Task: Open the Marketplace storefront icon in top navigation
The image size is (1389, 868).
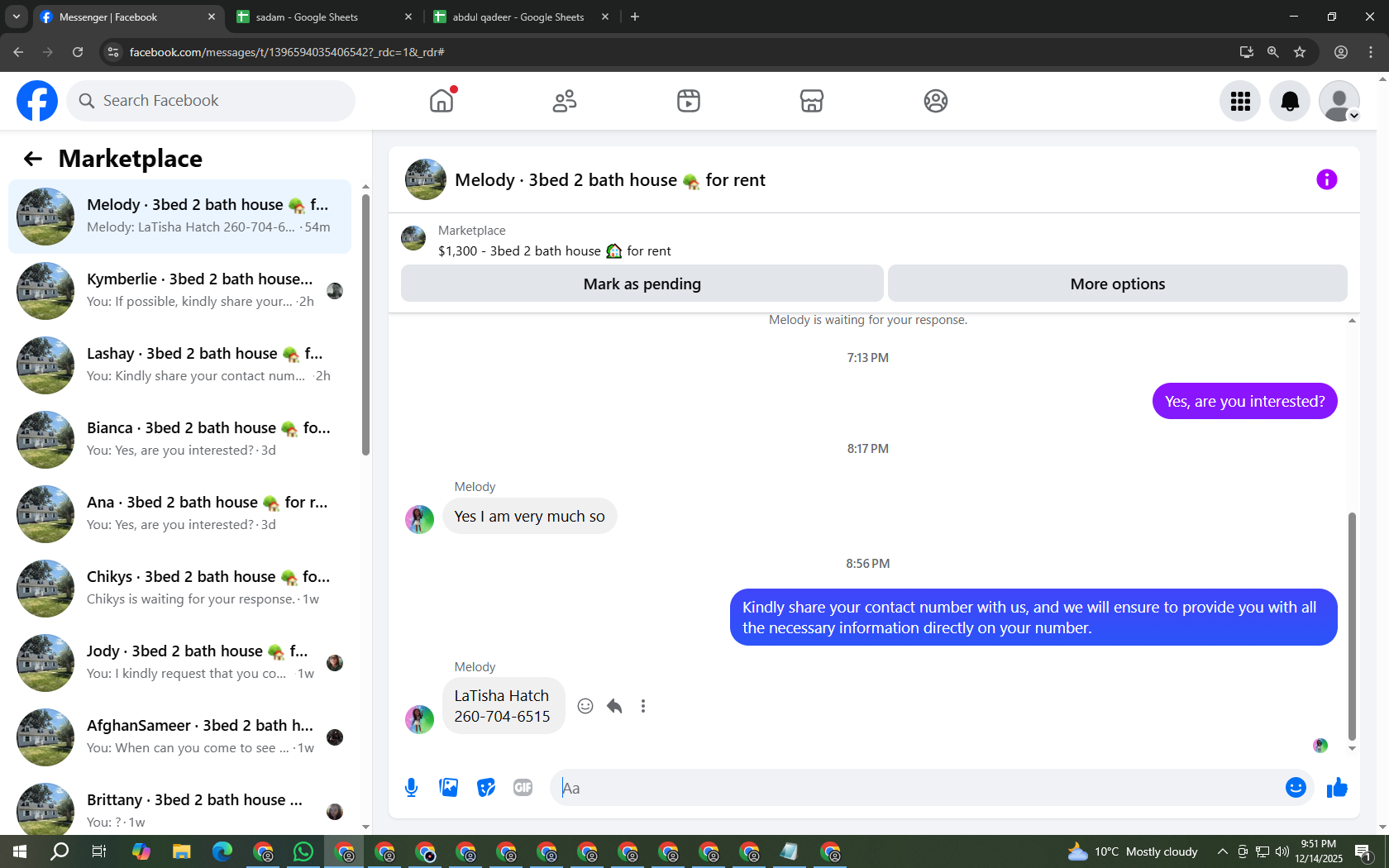Action: (x=812, y=101)
